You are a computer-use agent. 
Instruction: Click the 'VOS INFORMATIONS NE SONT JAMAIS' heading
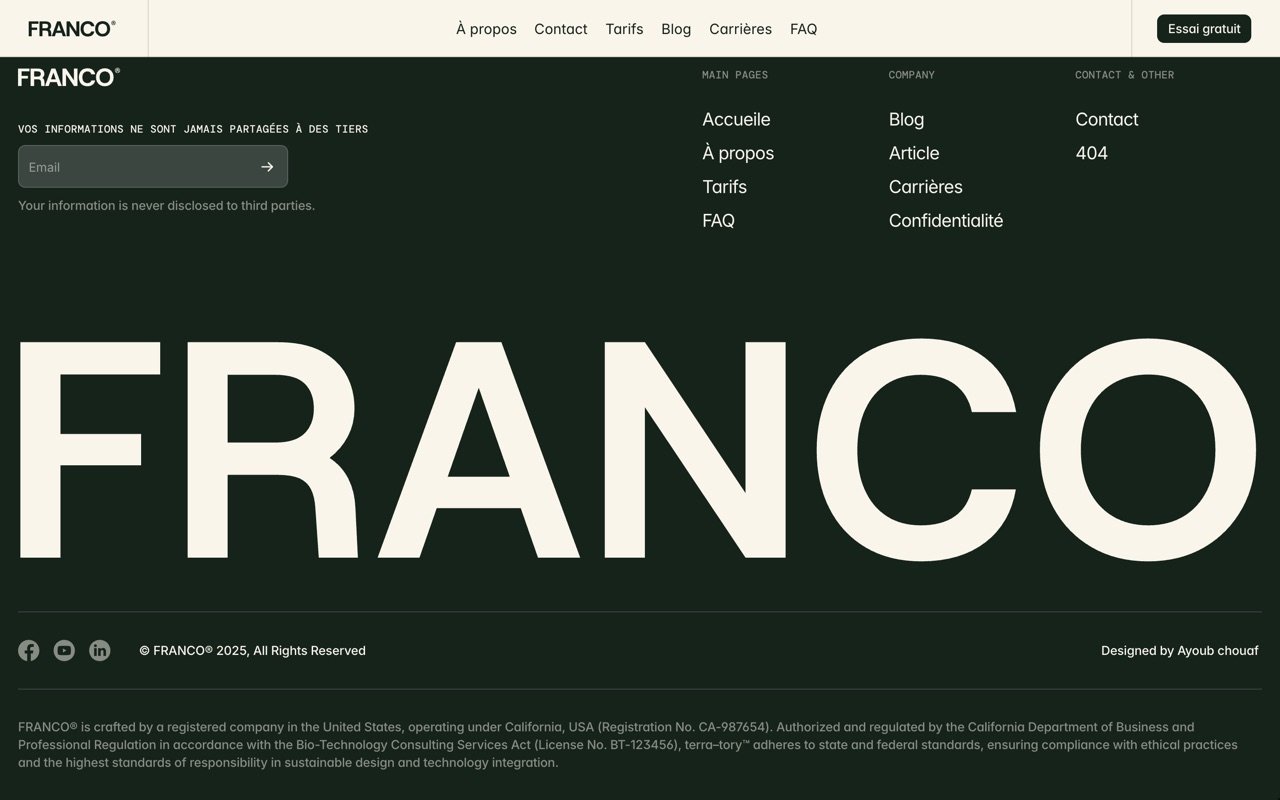click(193, 129)
